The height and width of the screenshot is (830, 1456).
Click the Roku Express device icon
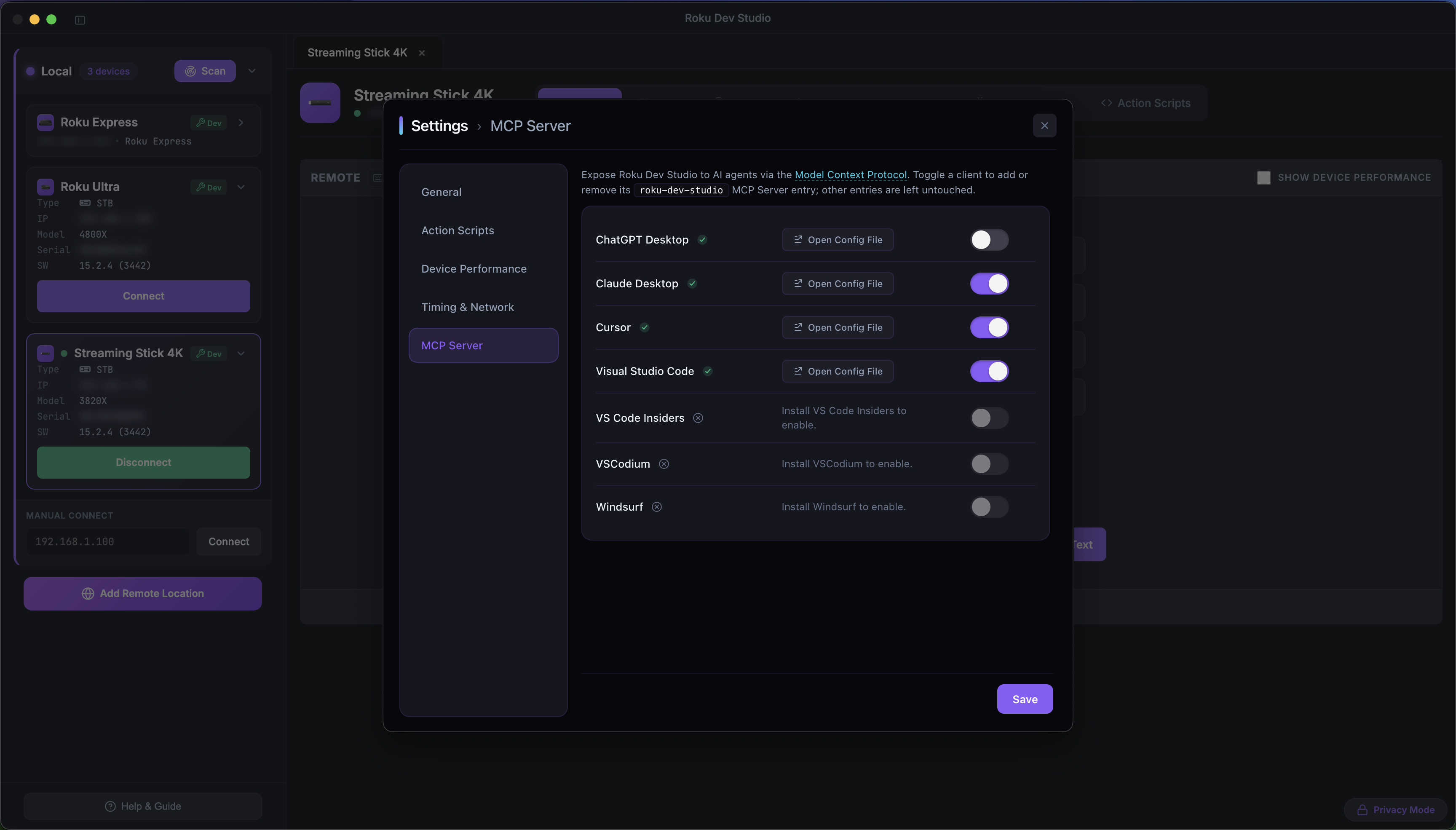[45, 122]
